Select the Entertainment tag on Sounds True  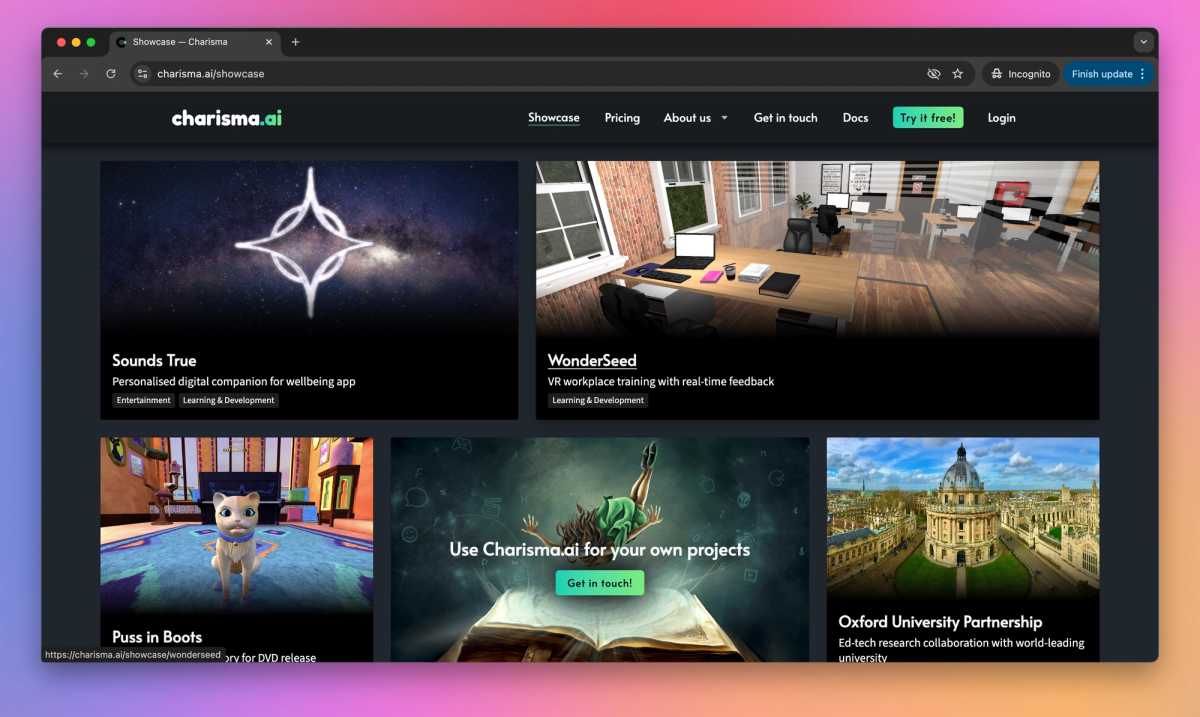click(143, 400)
